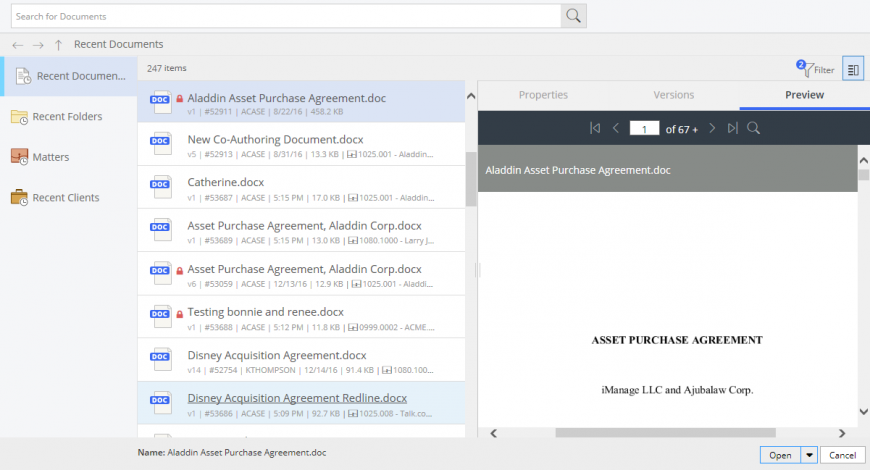Viewport: 870px width, 470px height.
Task: Click DOC icon of Aladdin Asset Purchase Agreement.doc
Action: [x=160, y=102]
